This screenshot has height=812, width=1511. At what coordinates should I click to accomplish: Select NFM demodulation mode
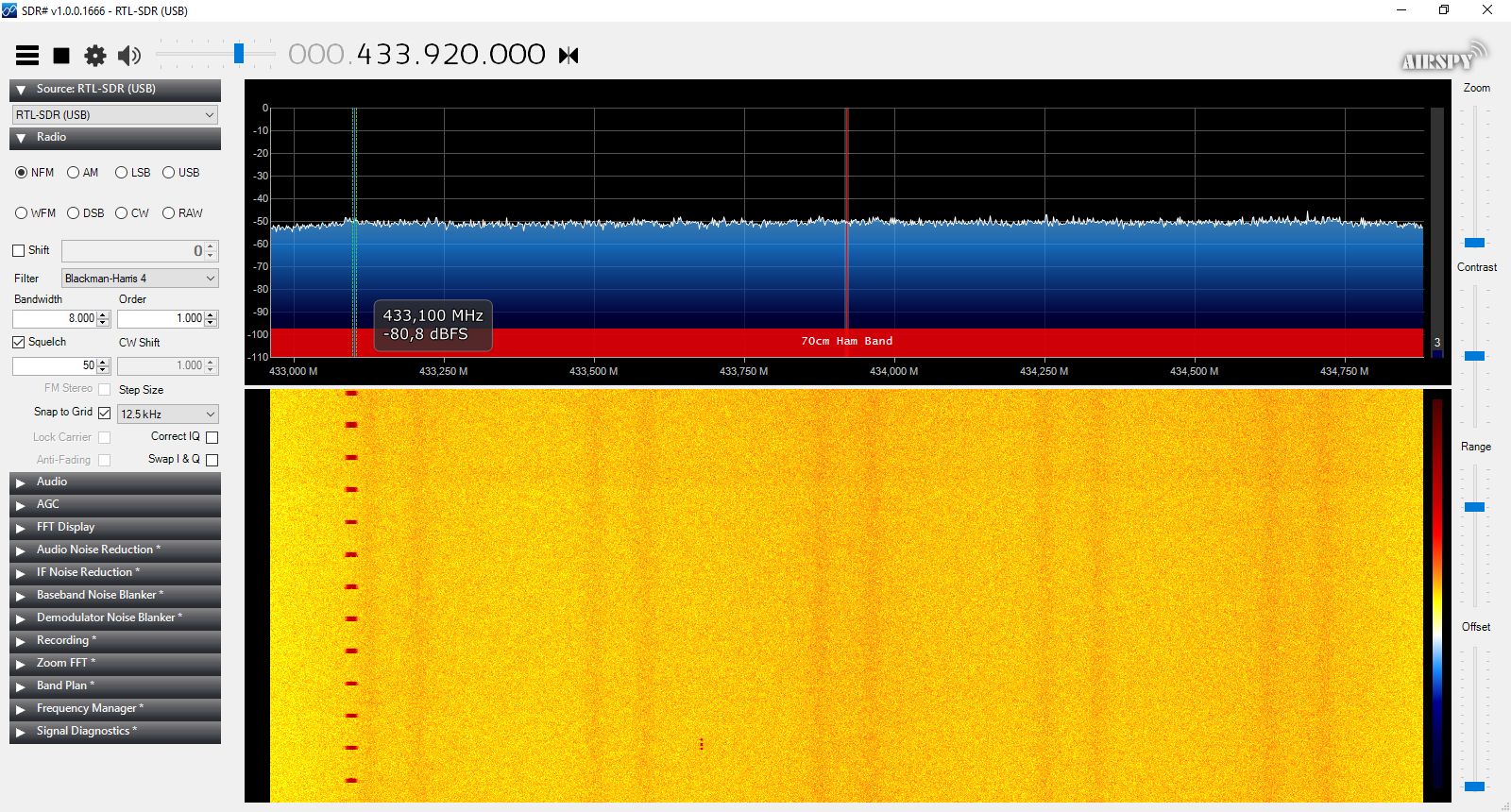point(34,173)
